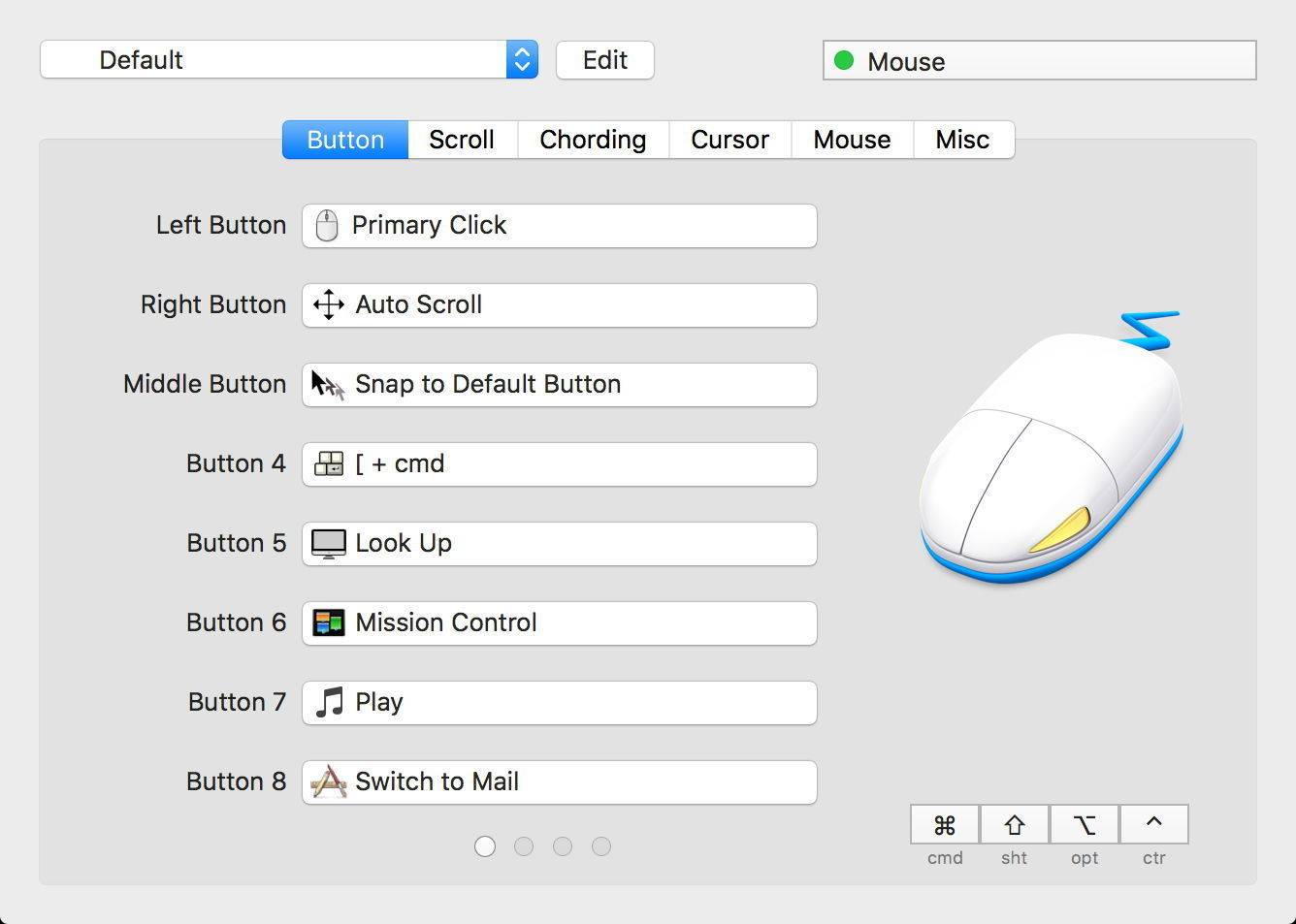Click the Mission Control icon
1296x924 pixels.
click(329, 622)
